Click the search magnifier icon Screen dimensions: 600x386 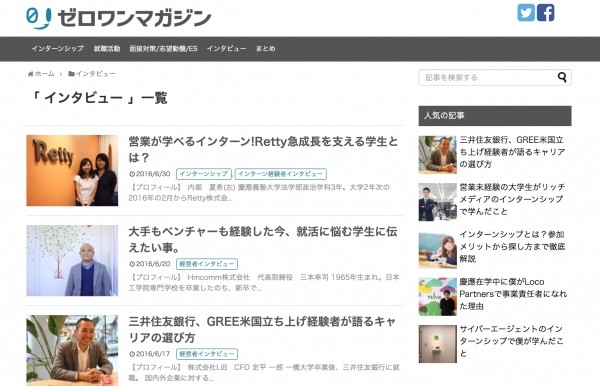tap(562, 77)
